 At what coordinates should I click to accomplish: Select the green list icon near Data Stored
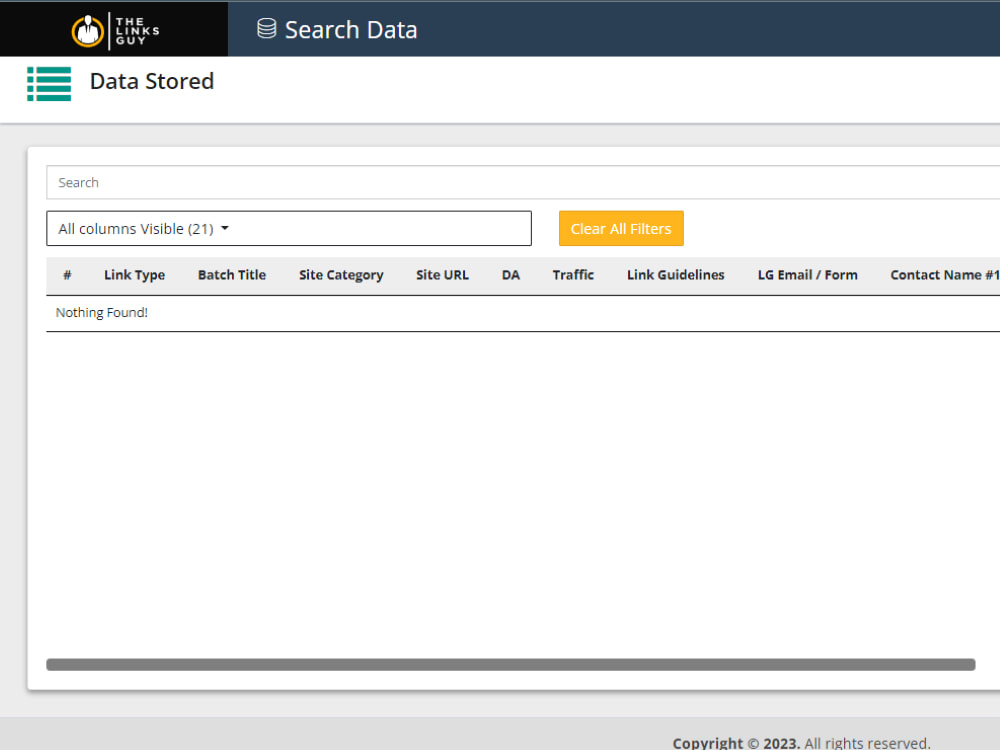coord(49,84)
